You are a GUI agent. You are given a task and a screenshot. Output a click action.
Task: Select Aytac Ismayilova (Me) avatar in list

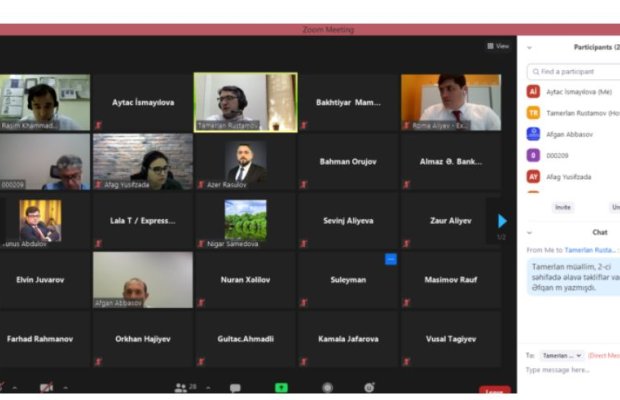pyautogui.click(x=533, y=92)
